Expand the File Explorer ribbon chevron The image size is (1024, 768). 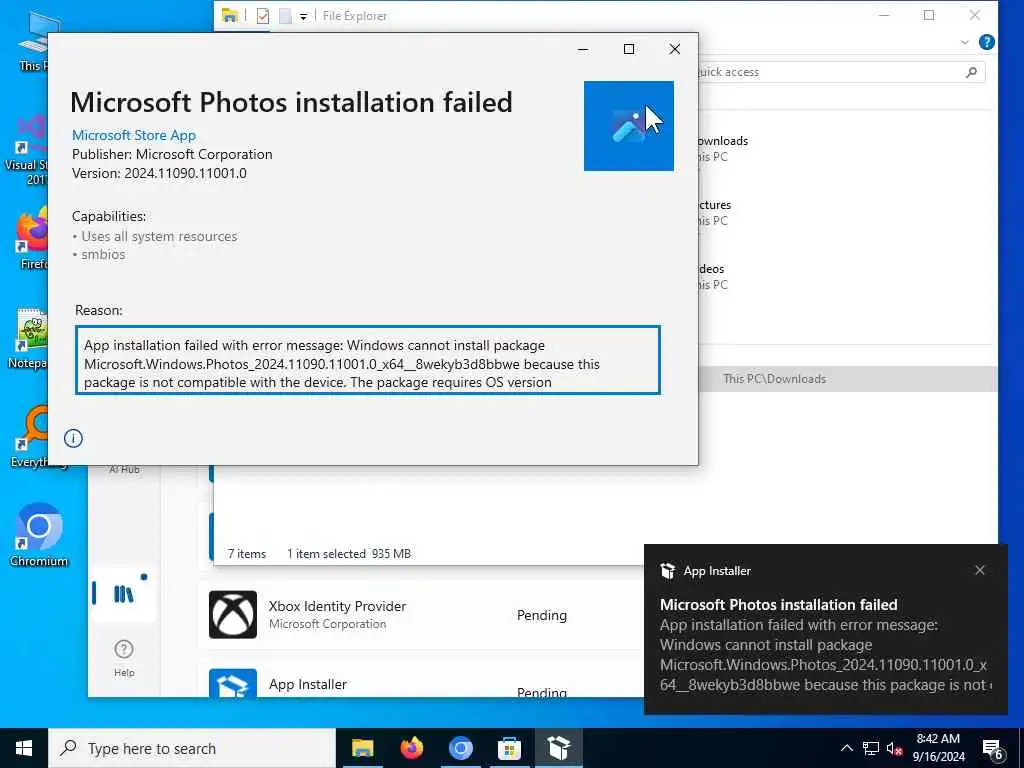(x=965, y=42)
